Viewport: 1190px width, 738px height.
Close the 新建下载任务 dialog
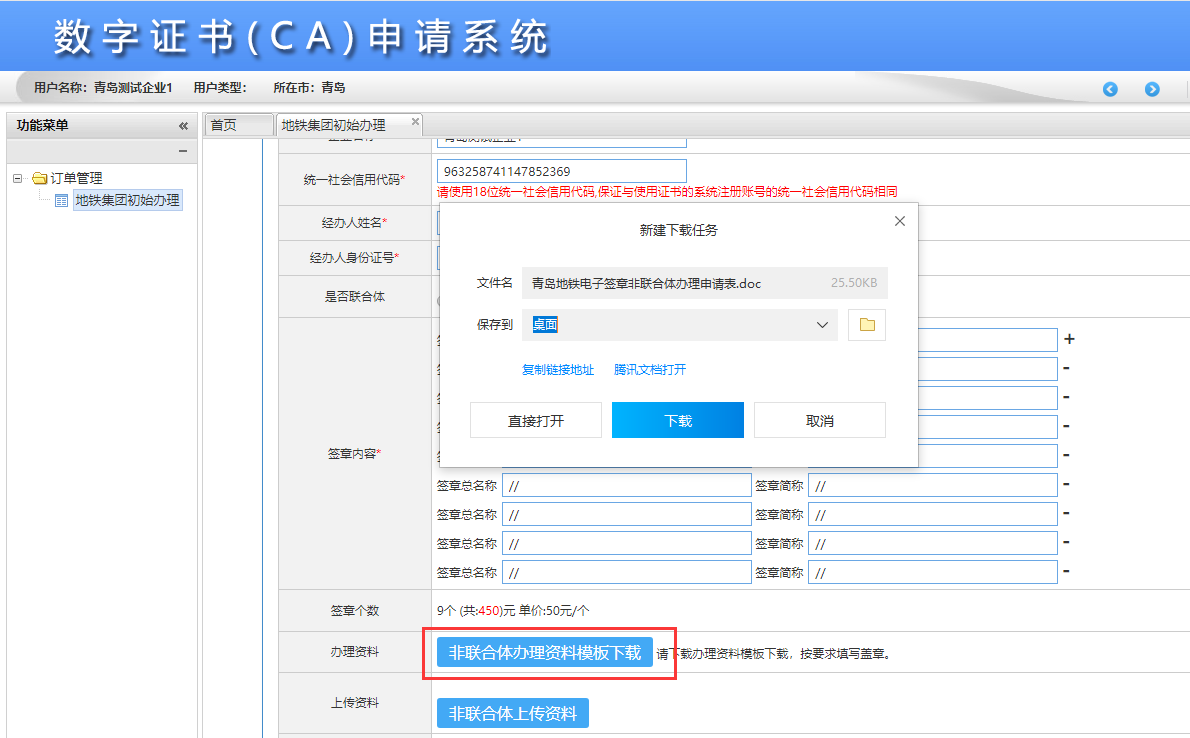point(899,221)
